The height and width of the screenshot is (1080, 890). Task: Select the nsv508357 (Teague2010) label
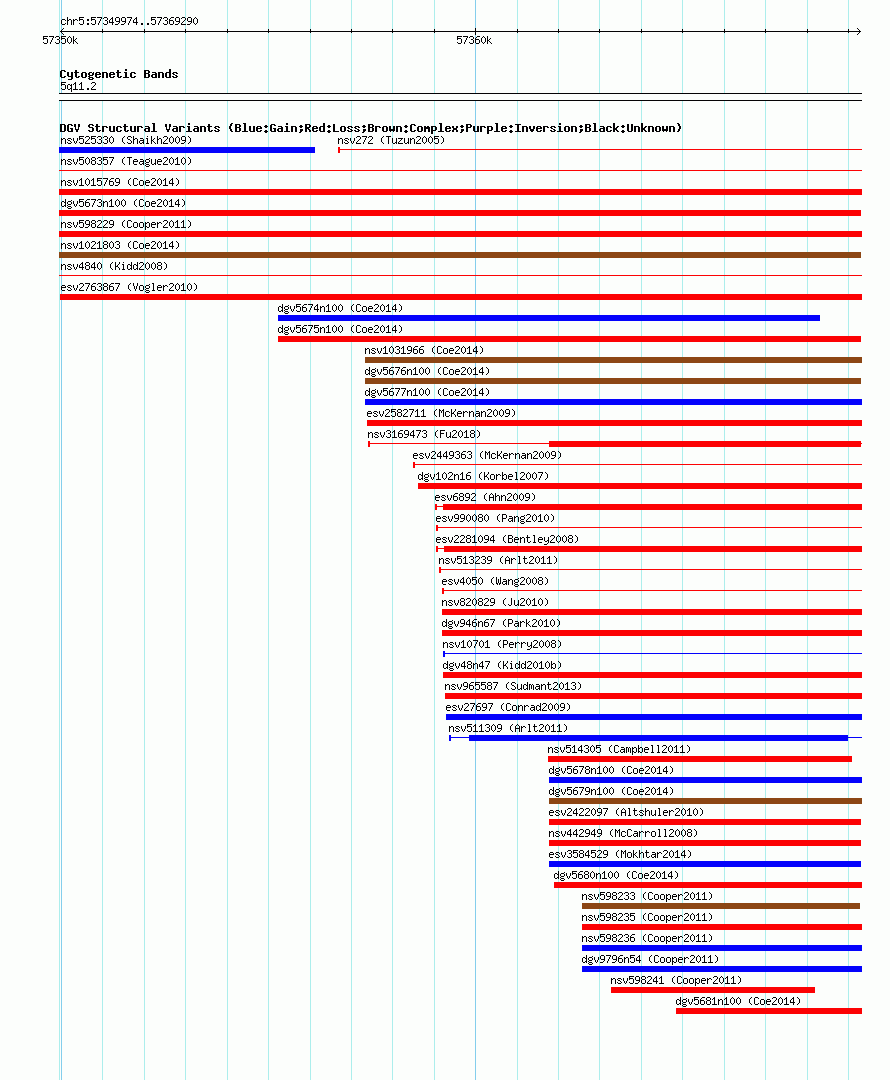point(126,161)
